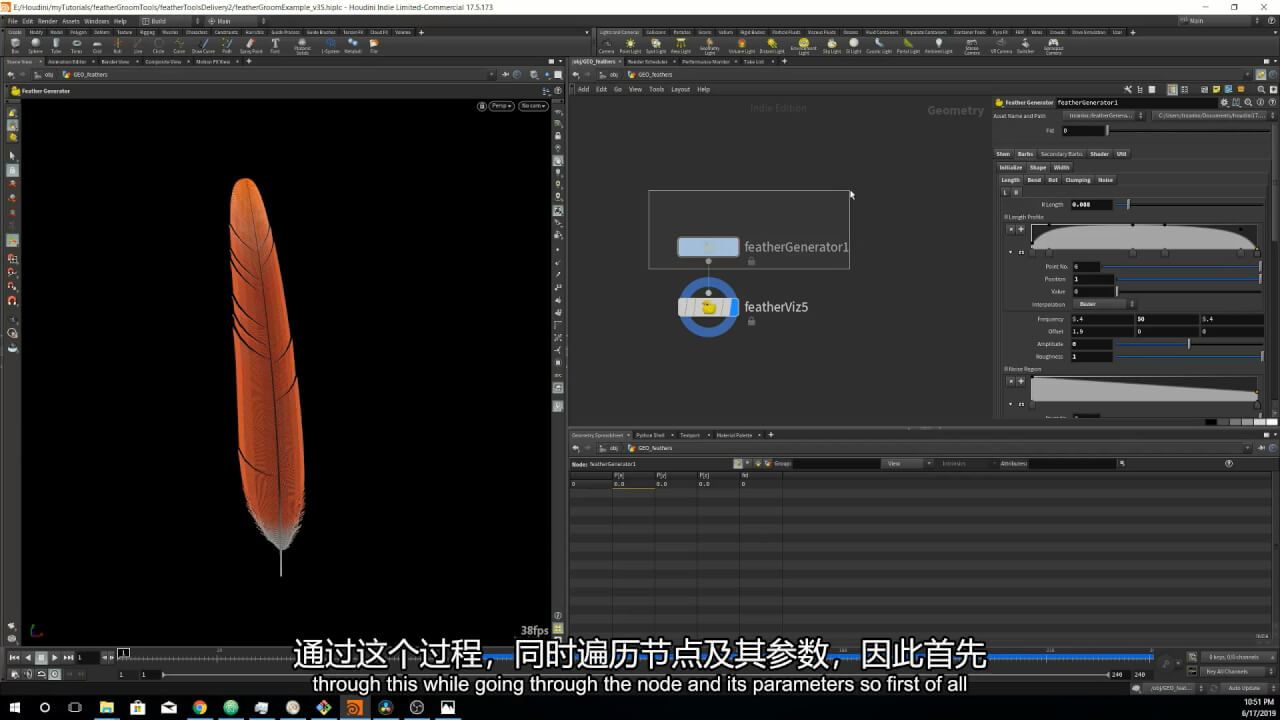Open the No cam dropdown
The width and height of the screenshot is (1280, 720).
pos(532,106)
